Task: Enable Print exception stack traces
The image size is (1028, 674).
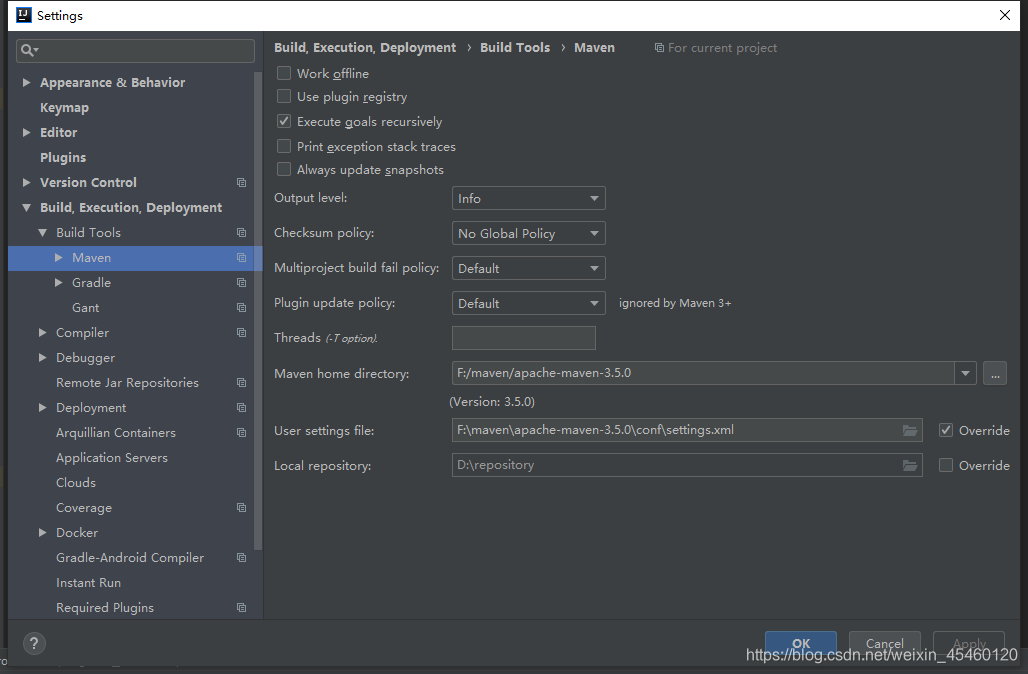Action: pyautogui.click(x=284, y=146)
